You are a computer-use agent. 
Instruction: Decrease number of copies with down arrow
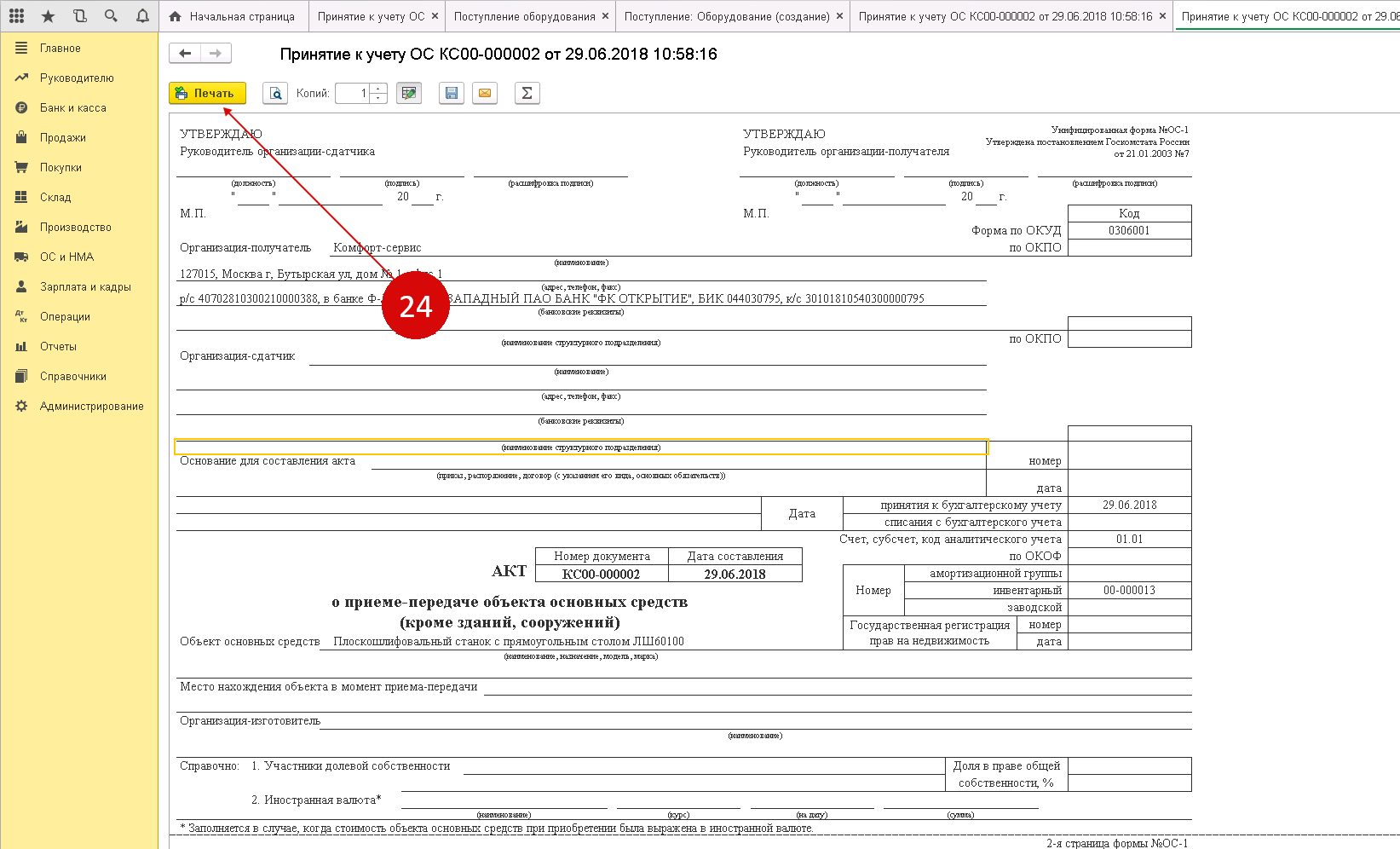tap(379, 99)
